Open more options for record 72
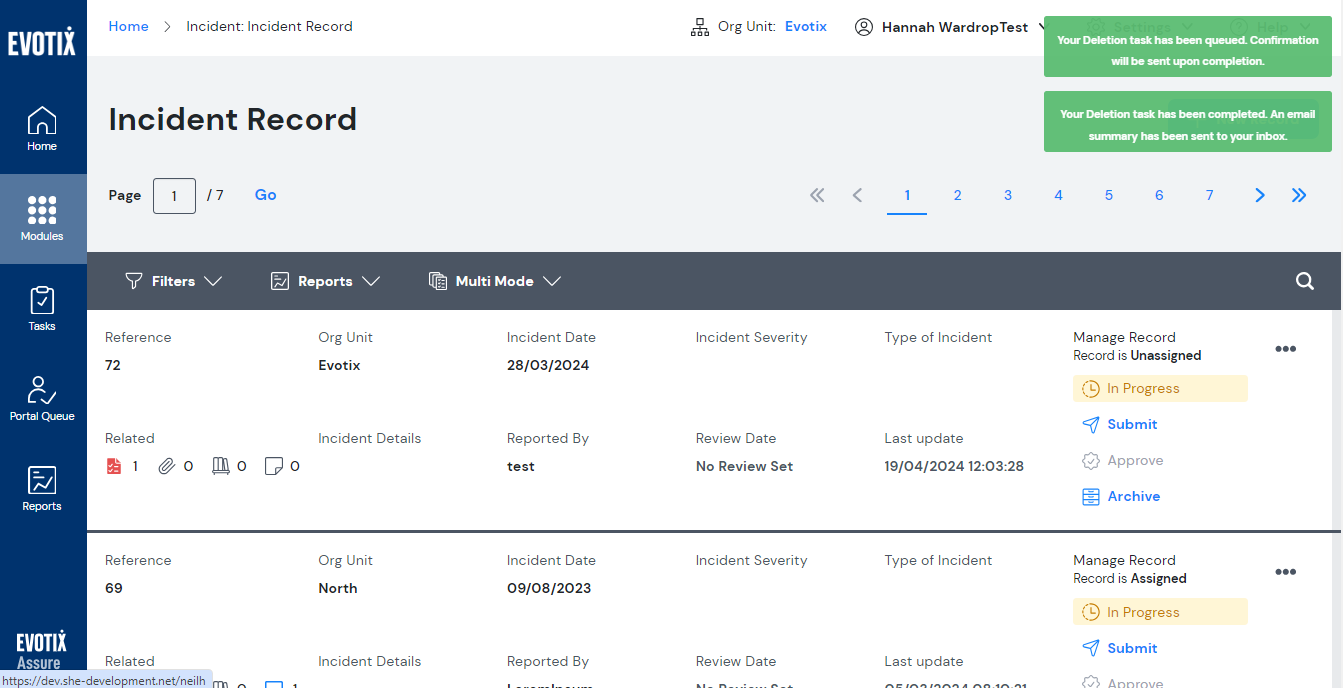The image size is (1343, 688). (1285, 349)
